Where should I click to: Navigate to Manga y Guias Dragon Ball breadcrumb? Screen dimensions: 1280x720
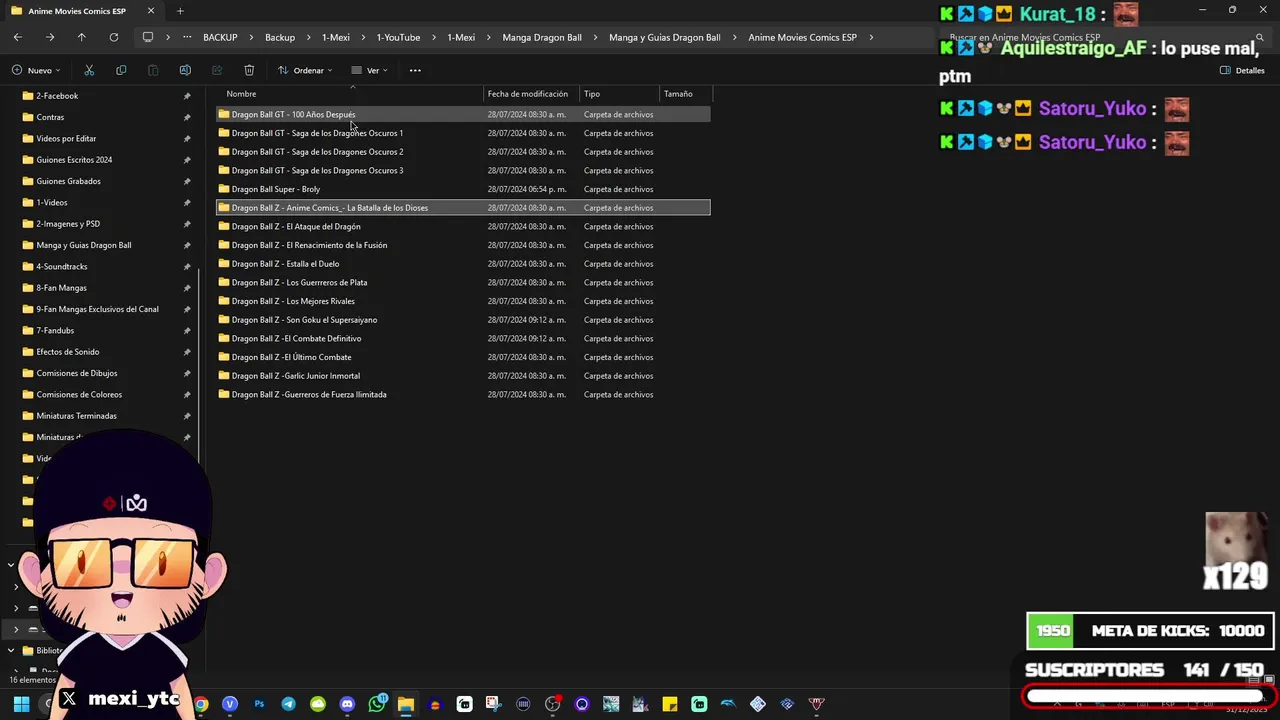coord(664,37)
